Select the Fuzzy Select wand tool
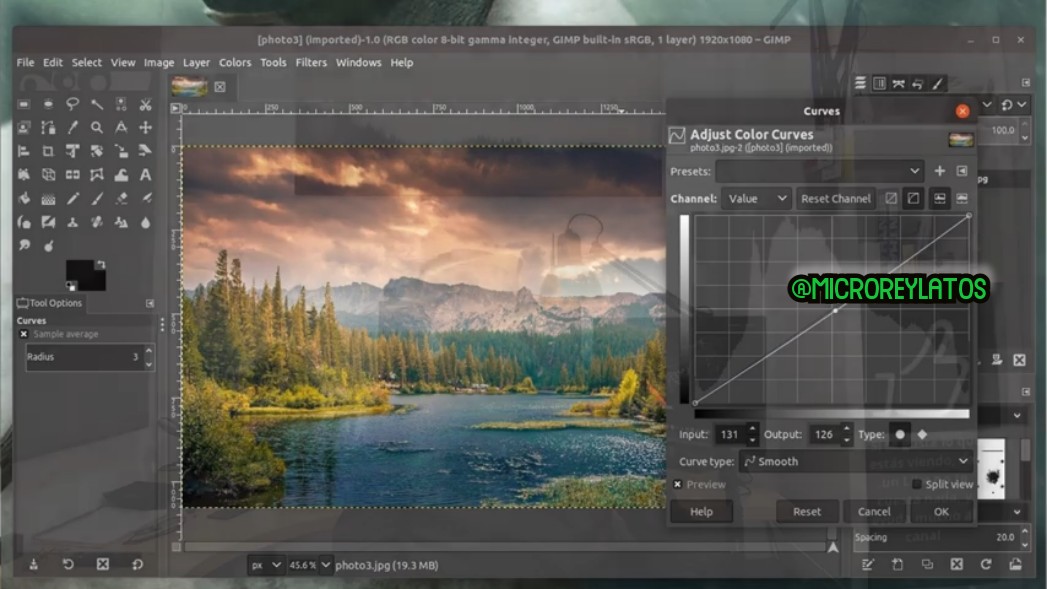 (97, 104)
